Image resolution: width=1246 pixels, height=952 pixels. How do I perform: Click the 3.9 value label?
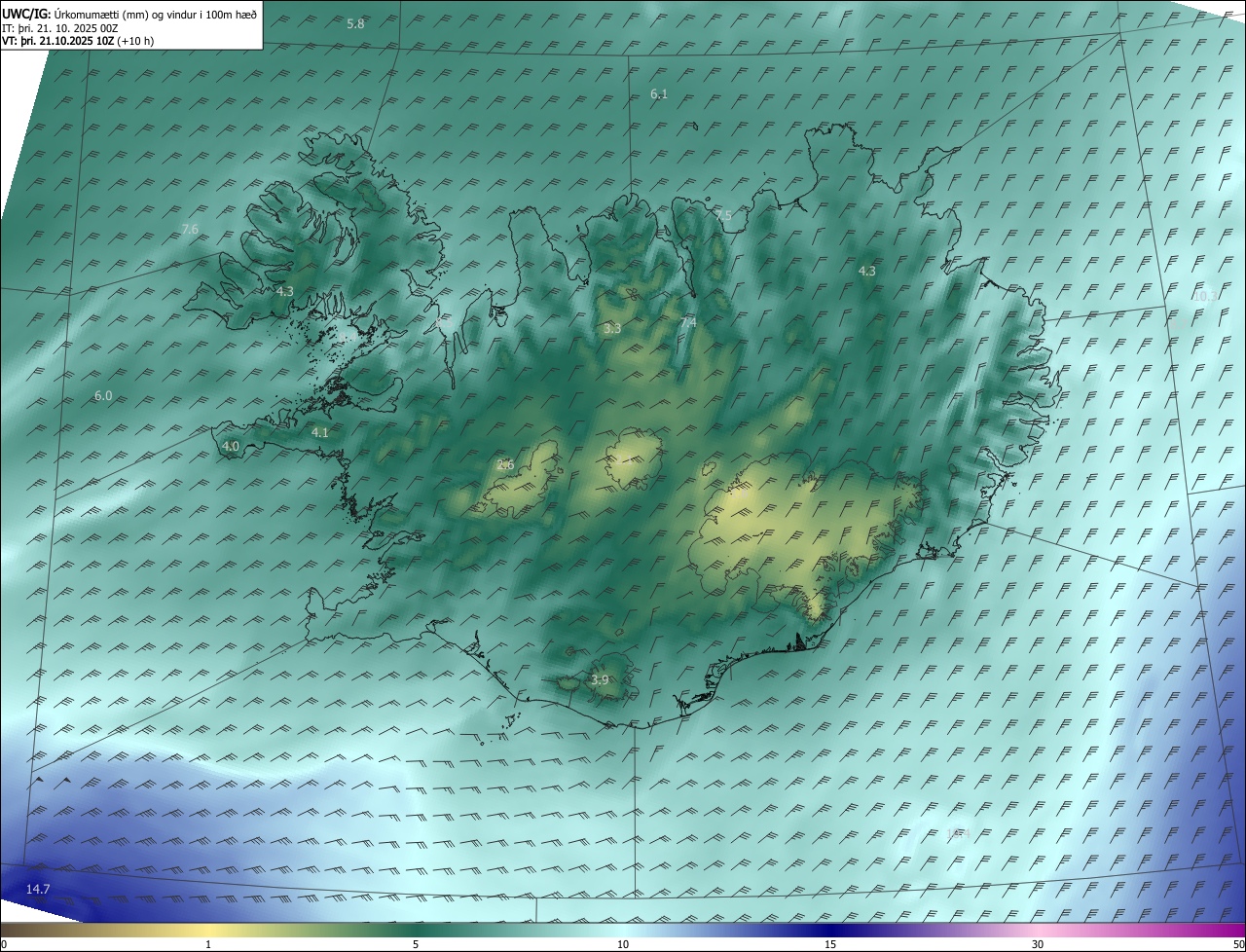click(600, 680)
